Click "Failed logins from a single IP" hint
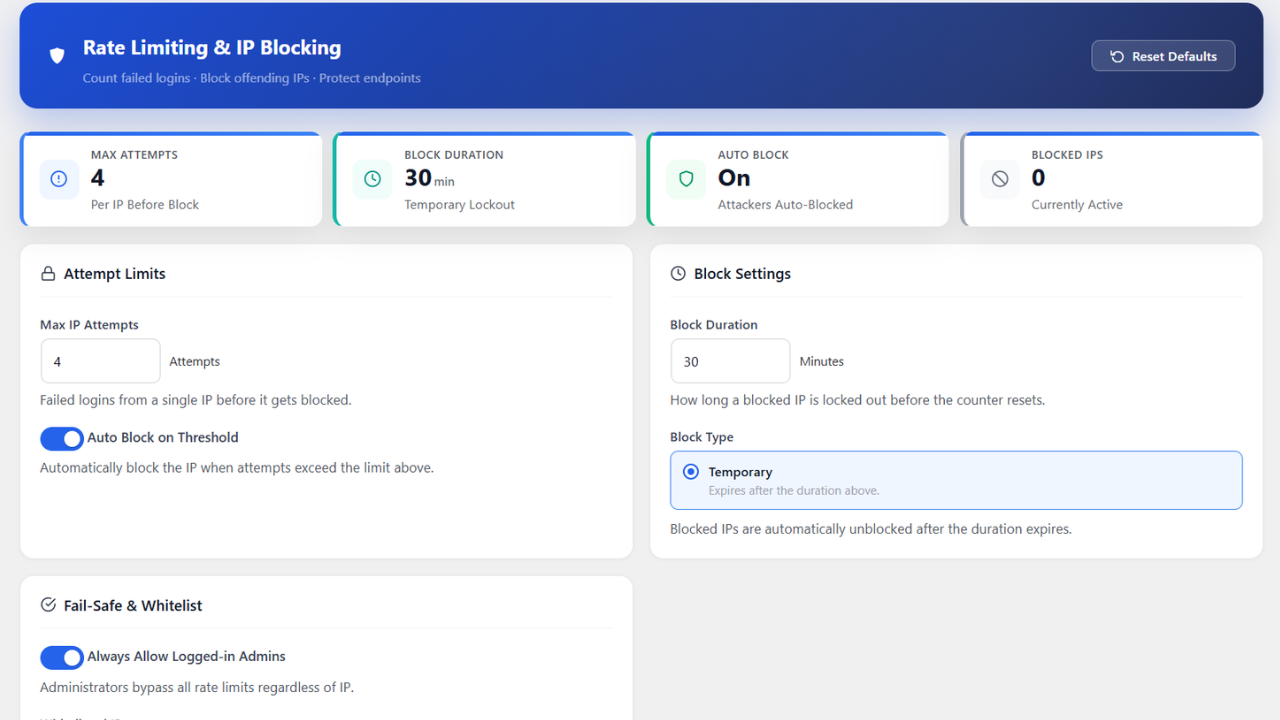The image size is (1280, 720). click(x=196, y=400)
